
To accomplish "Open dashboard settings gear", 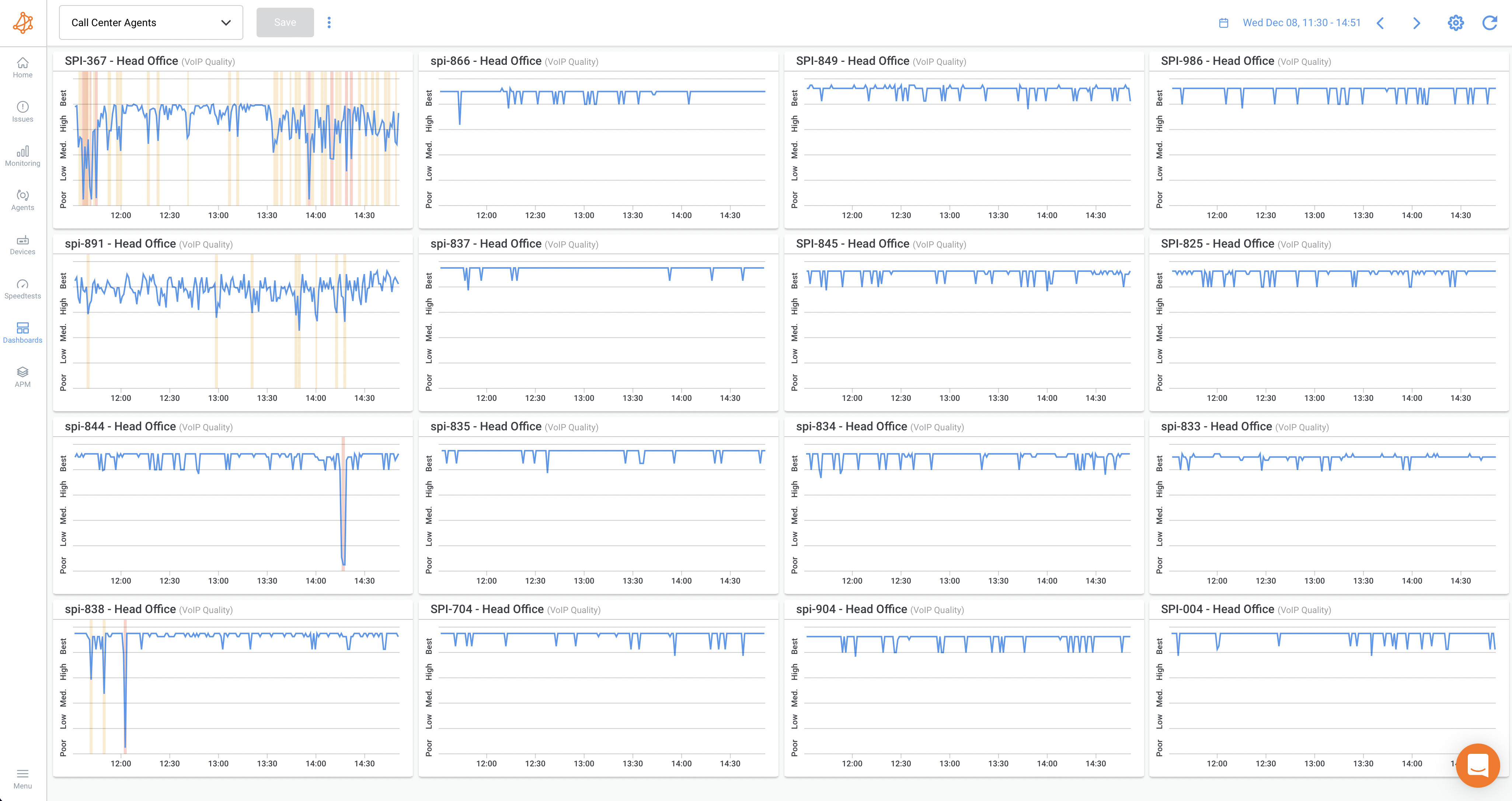I will [1456, 22].
